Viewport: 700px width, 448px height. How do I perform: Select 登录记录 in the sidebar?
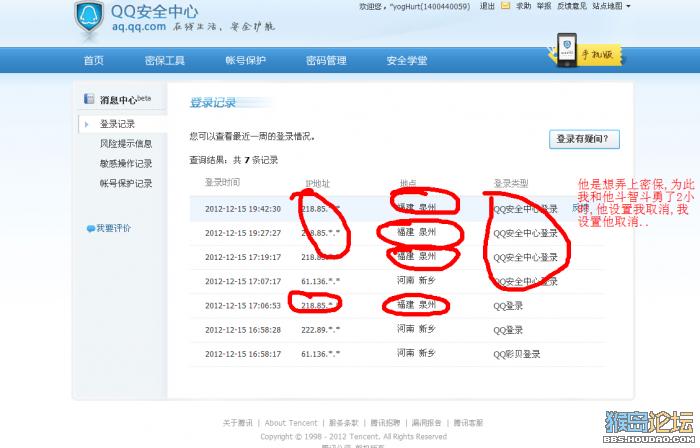pos(117,124)
